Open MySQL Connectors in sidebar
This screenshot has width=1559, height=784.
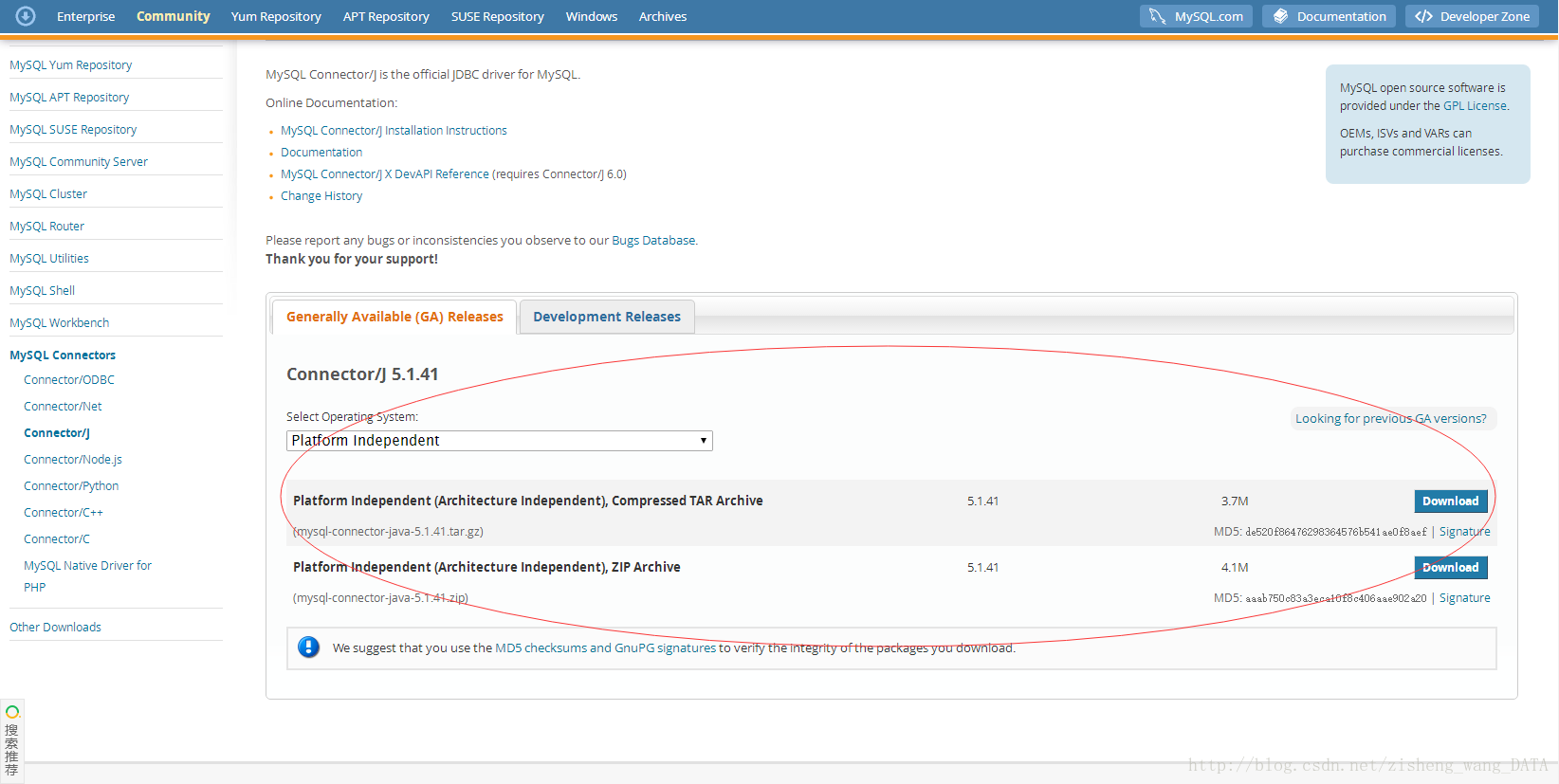coord(63,356)
